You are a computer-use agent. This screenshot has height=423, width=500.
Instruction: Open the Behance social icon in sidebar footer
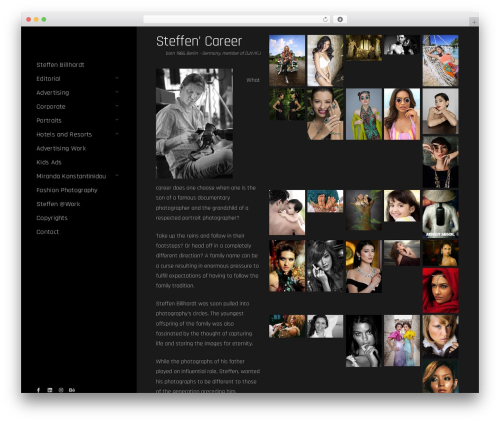tap(72, 390)
